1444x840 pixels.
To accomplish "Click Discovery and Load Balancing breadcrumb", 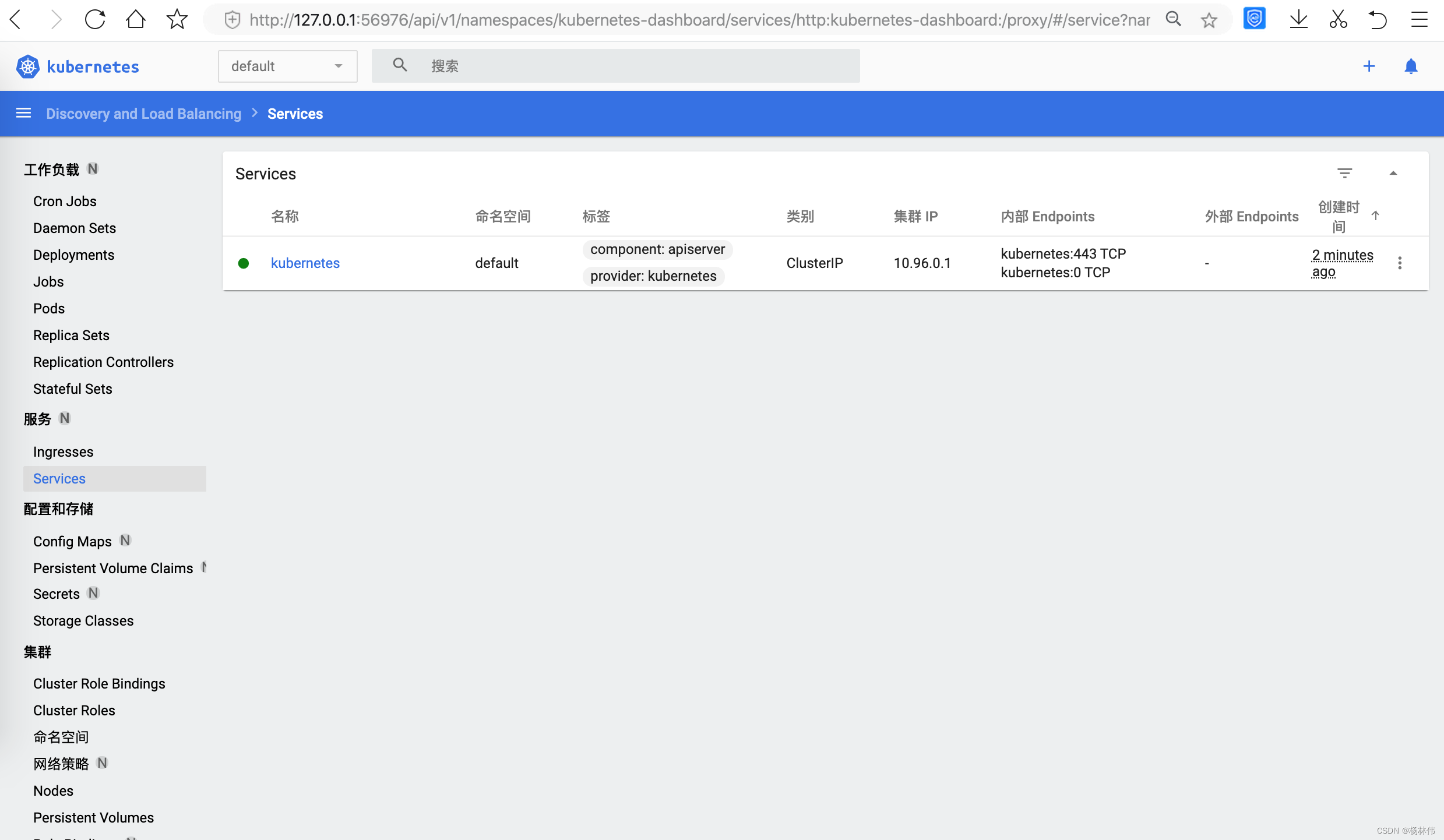I will click(143, 114).
